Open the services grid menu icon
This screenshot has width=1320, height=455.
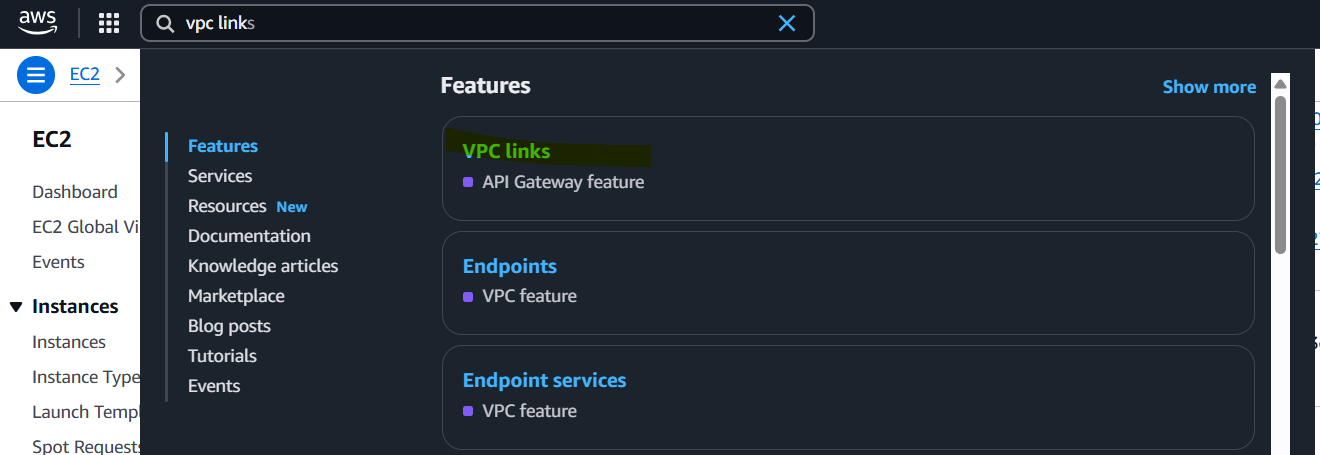coord(109,23)
